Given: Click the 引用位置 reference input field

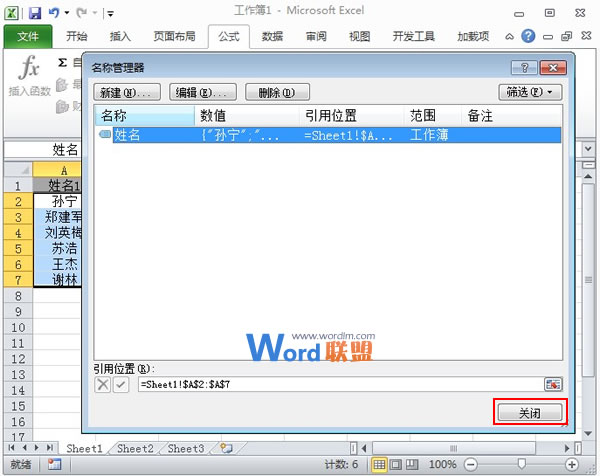Looking at the screenshot, I should tap(338, 384).
